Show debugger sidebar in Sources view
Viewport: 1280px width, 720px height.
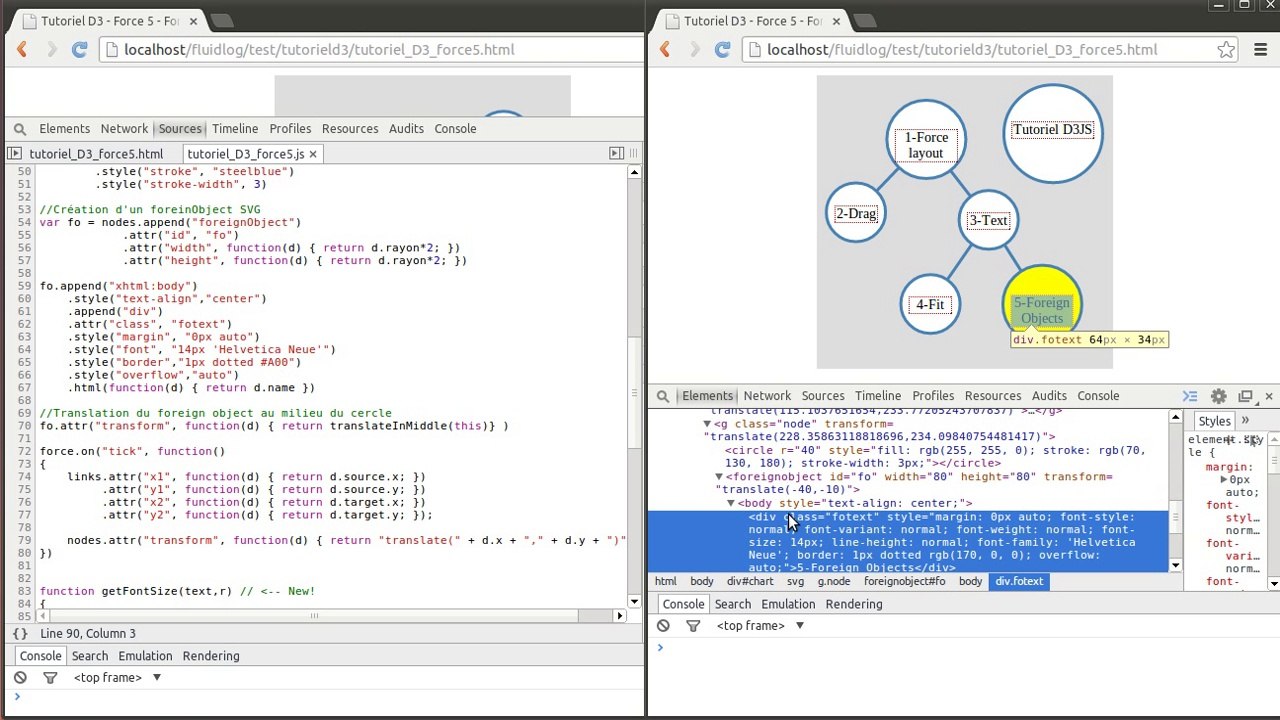click(x=616, y=153)
